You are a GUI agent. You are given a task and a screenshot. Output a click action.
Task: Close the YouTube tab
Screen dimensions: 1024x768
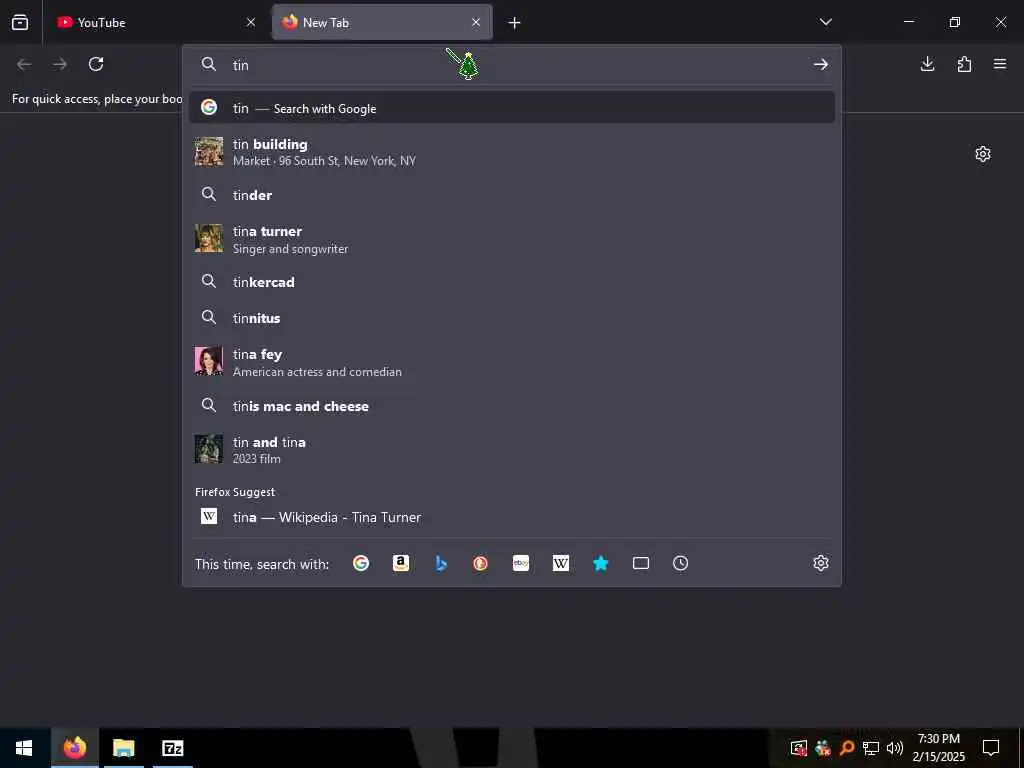(x=251, y=22)
